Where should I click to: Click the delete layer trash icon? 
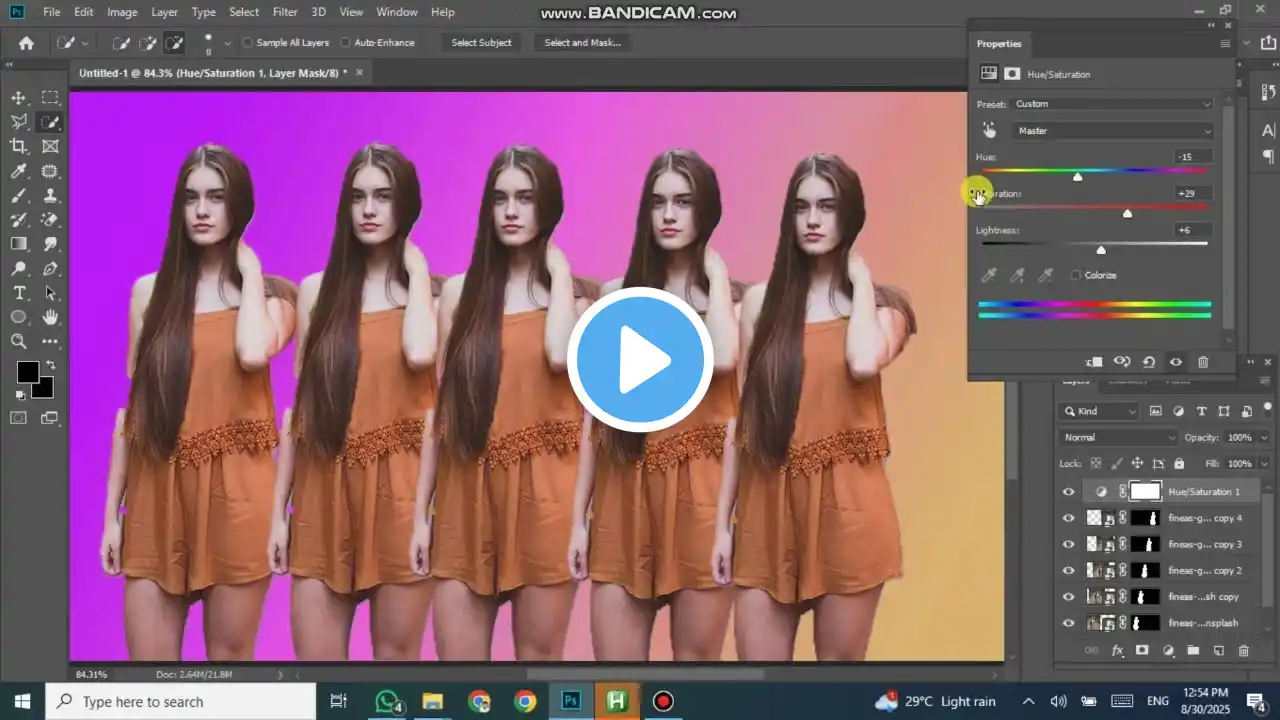pyautogui.click(x=1244, y=651)
